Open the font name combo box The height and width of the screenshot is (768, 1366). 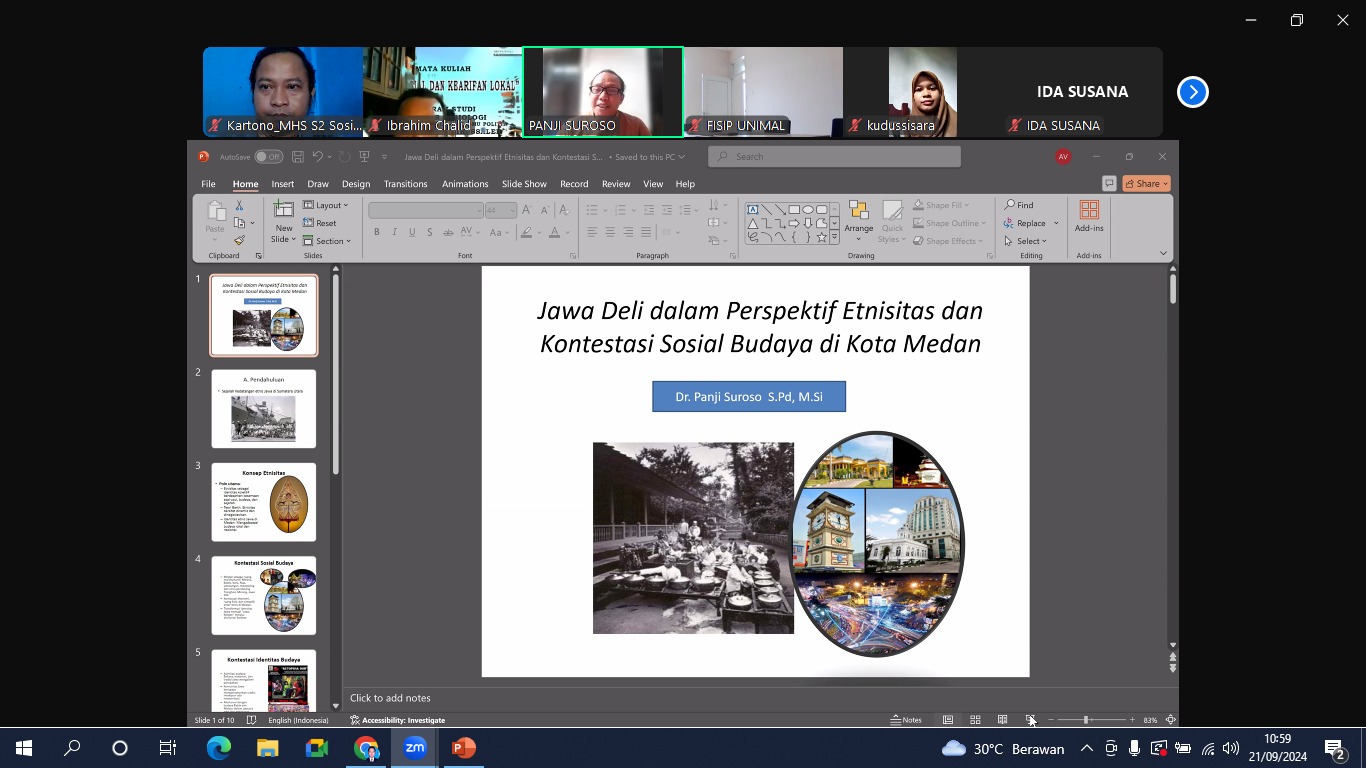point(426,210)
